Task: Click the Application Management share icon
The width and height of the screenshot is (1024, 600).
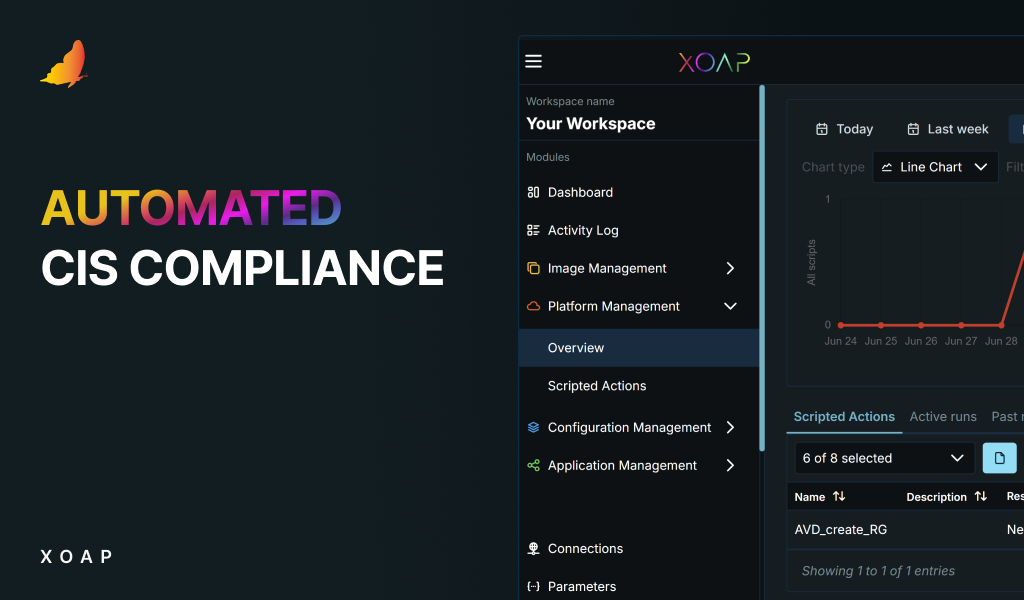Action: tap(534, 465)
